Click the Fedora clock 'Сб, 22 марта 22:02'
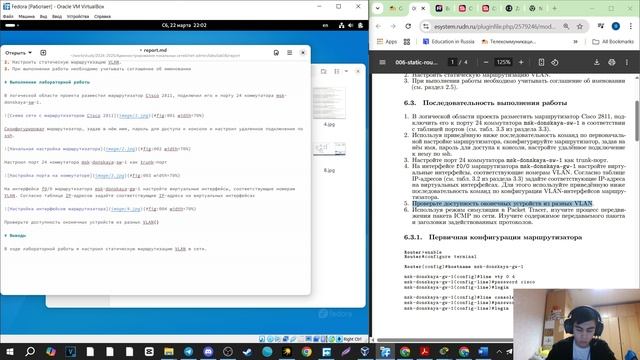 (x=184, y=25)
